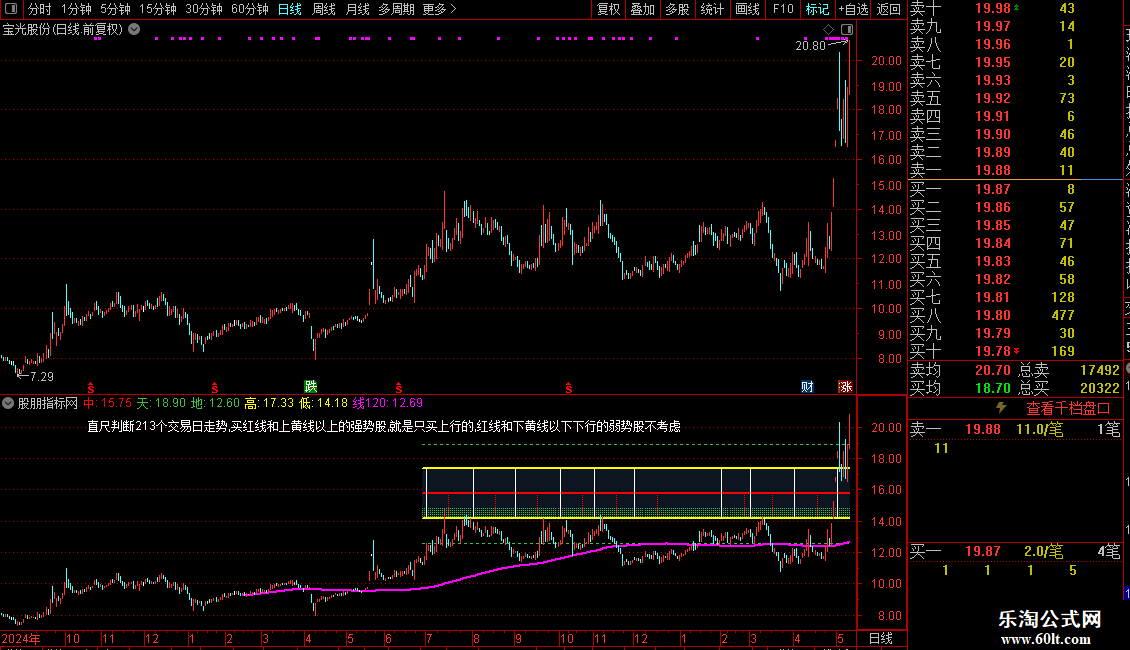Viewport: 1130px width, 650px height.
Task: Add stock via +自选 button
Action: pos(854,9)
